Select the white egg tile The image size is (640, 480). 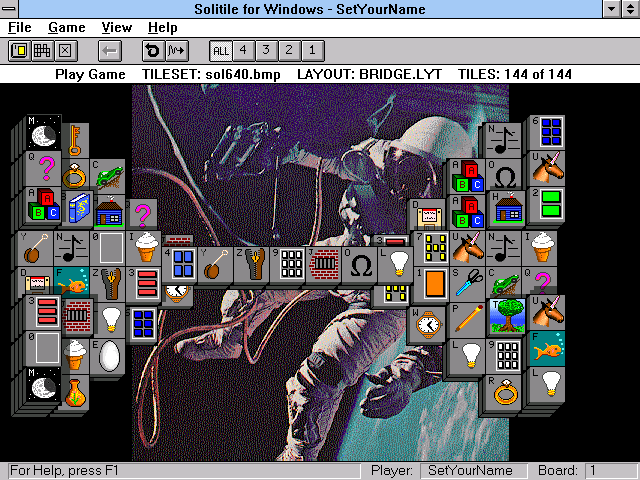(x=109, y=356)
